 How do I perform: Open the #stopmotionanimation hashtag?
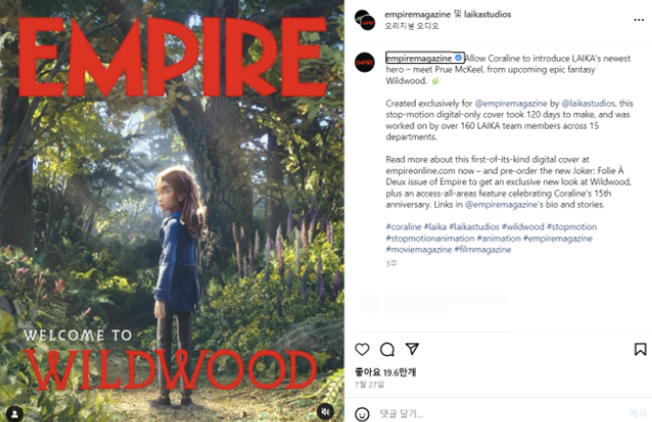point(430,238)
